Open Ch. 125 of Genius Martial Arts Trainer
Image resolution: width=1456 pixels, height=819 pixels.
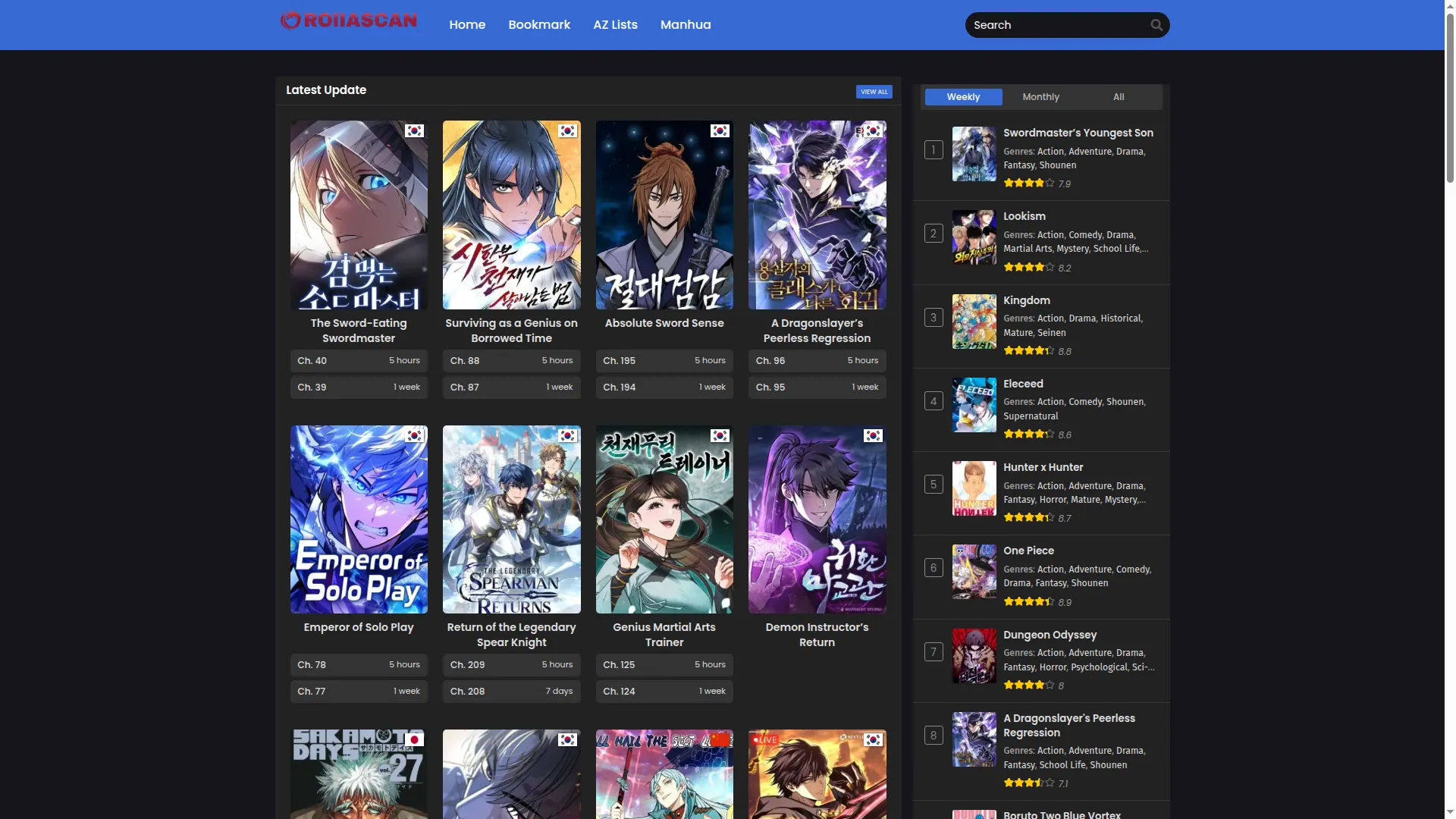[664, 665]
